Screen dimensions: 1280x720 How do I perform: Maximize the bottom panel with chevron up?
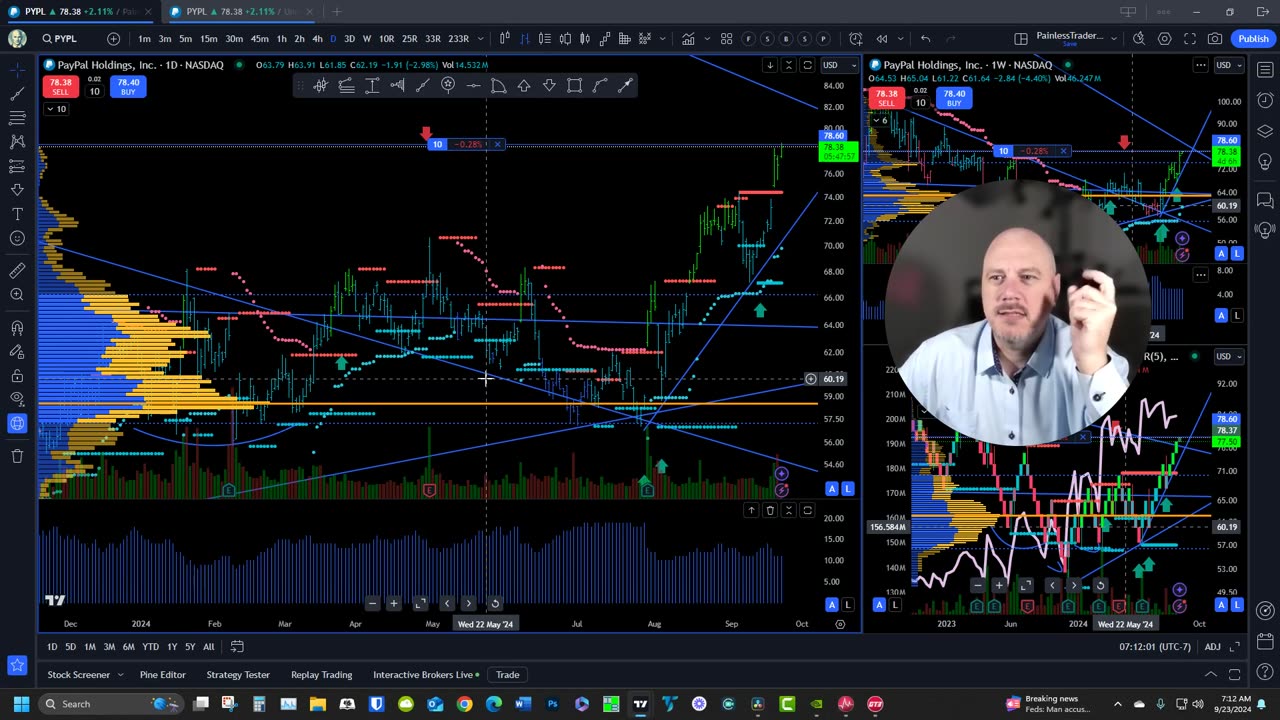(1210, 675)
